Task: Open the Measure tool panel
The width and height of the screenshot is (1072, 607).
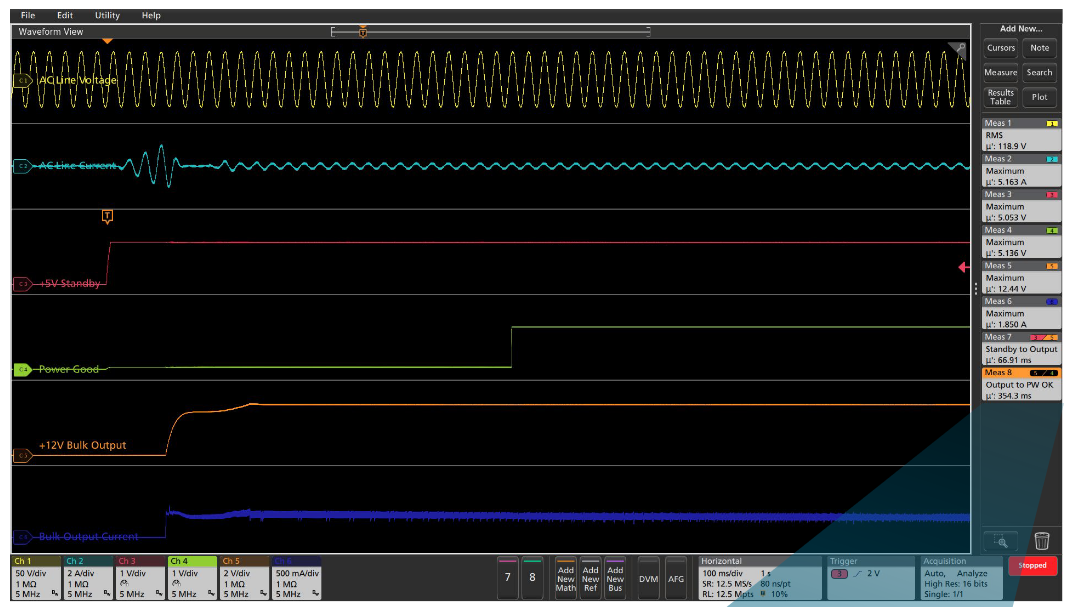Action: pos(1000,72)
